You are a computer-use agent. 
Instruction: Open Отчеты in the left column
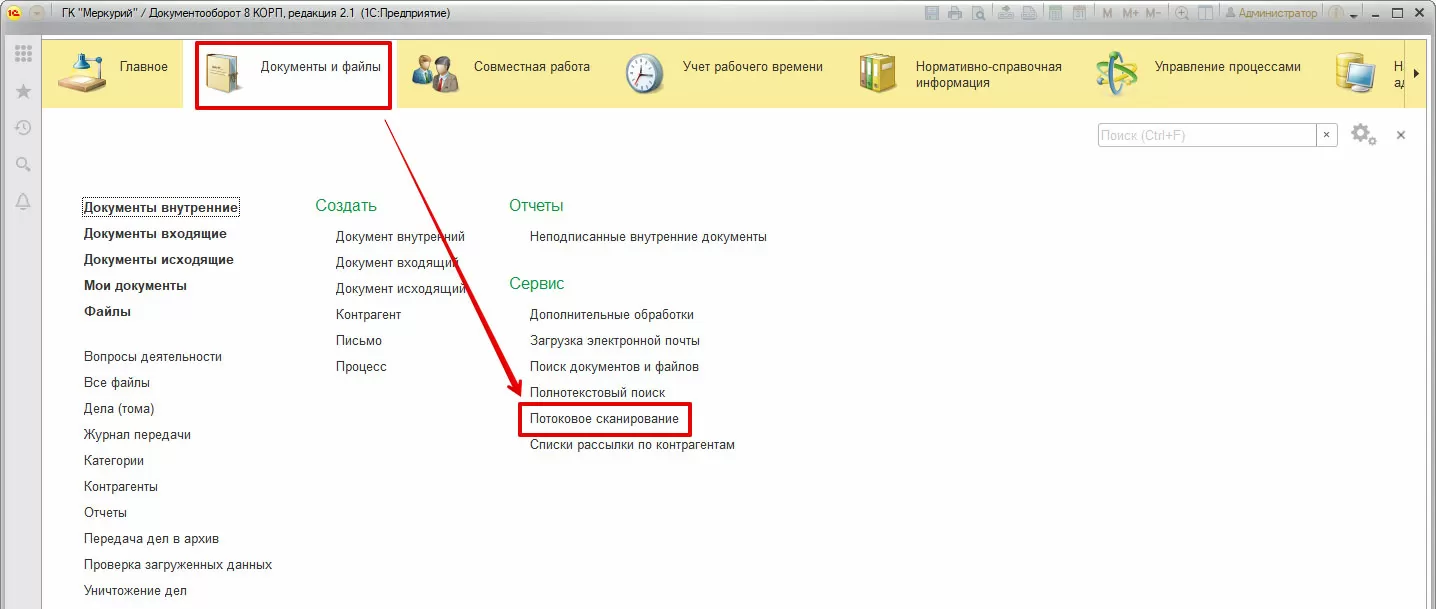coord(105,513)
